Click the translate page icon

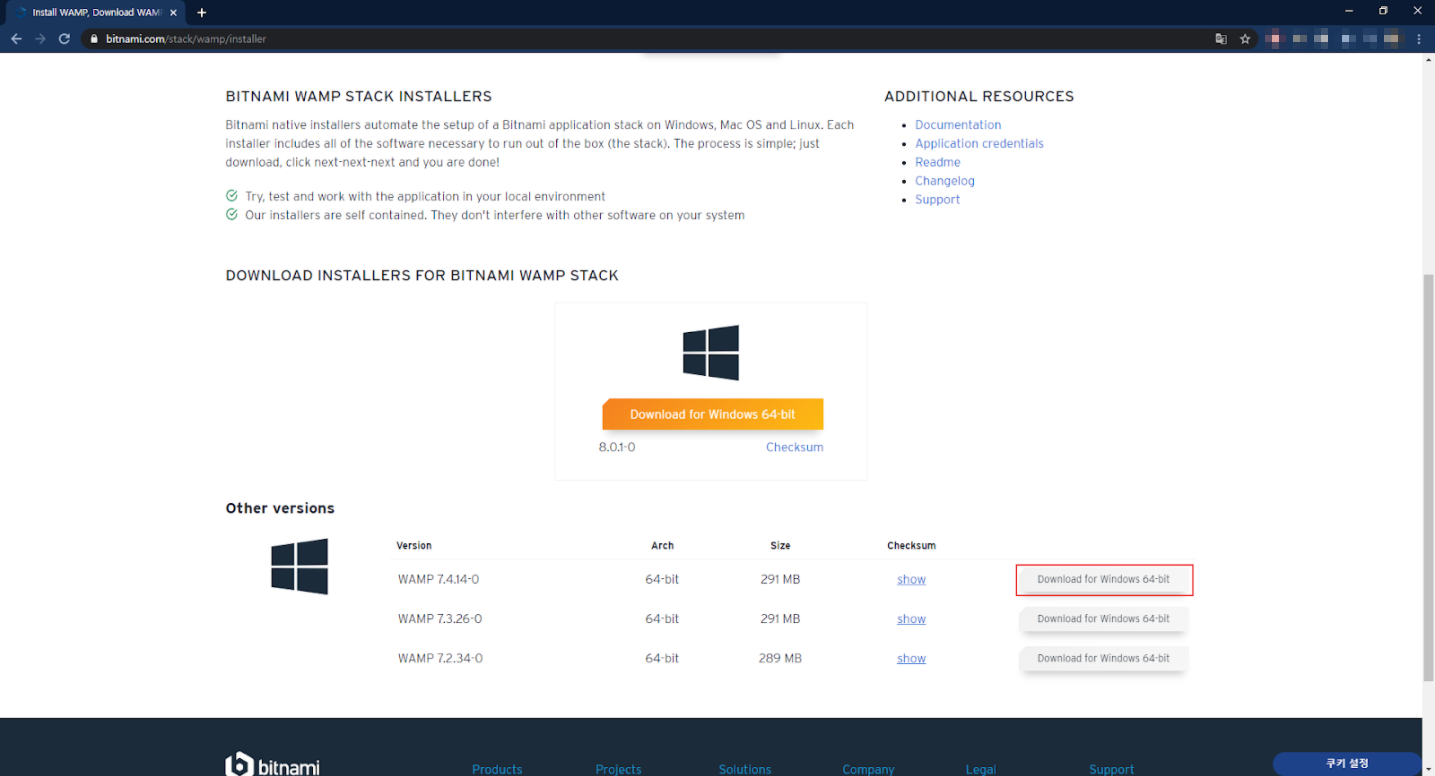tap(1221, 39)
